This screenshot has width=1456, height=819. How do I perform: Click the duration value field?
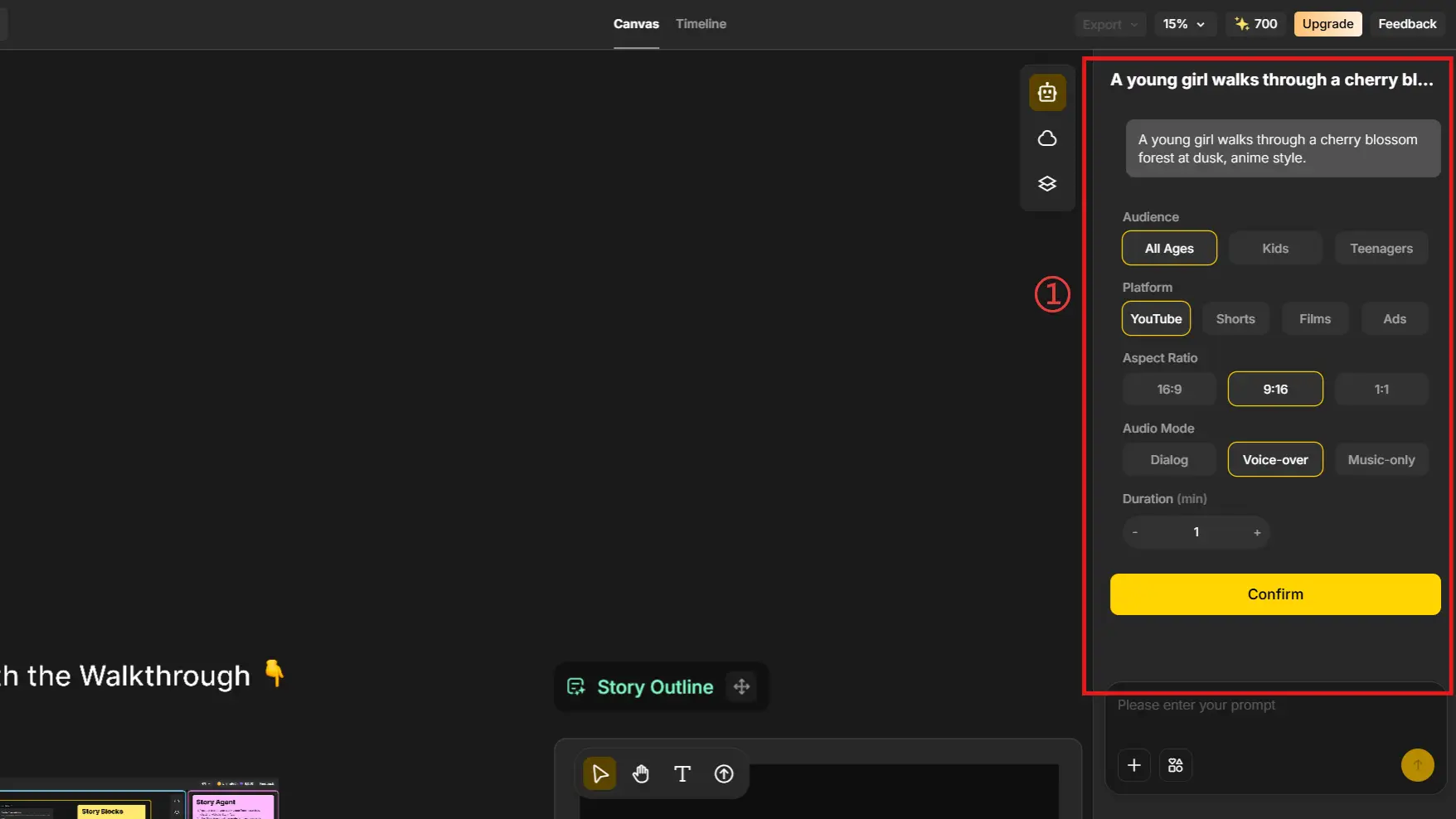(1196, 532)
